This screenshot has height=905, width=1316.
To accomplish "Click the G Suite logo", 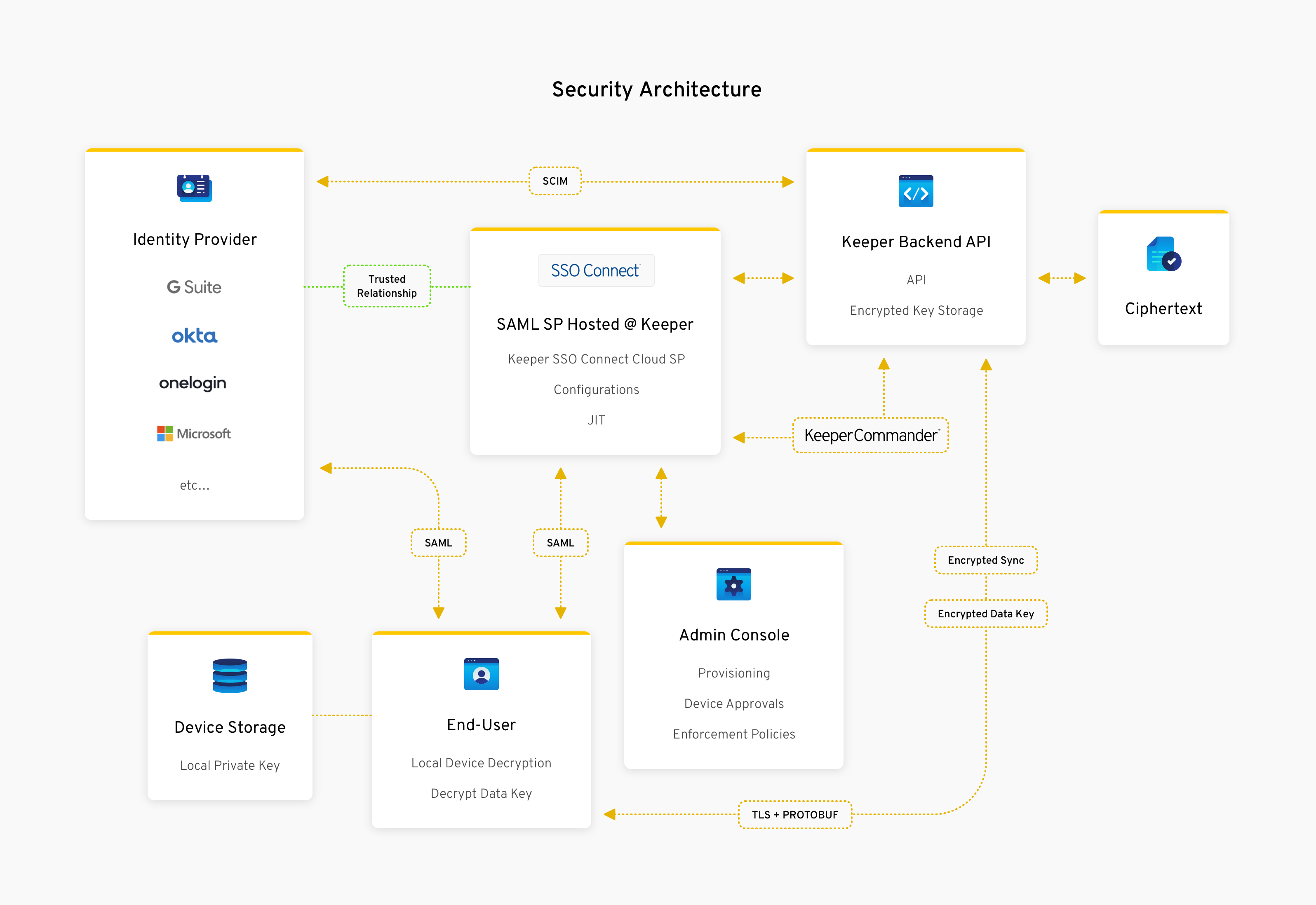I will point(194,287).
